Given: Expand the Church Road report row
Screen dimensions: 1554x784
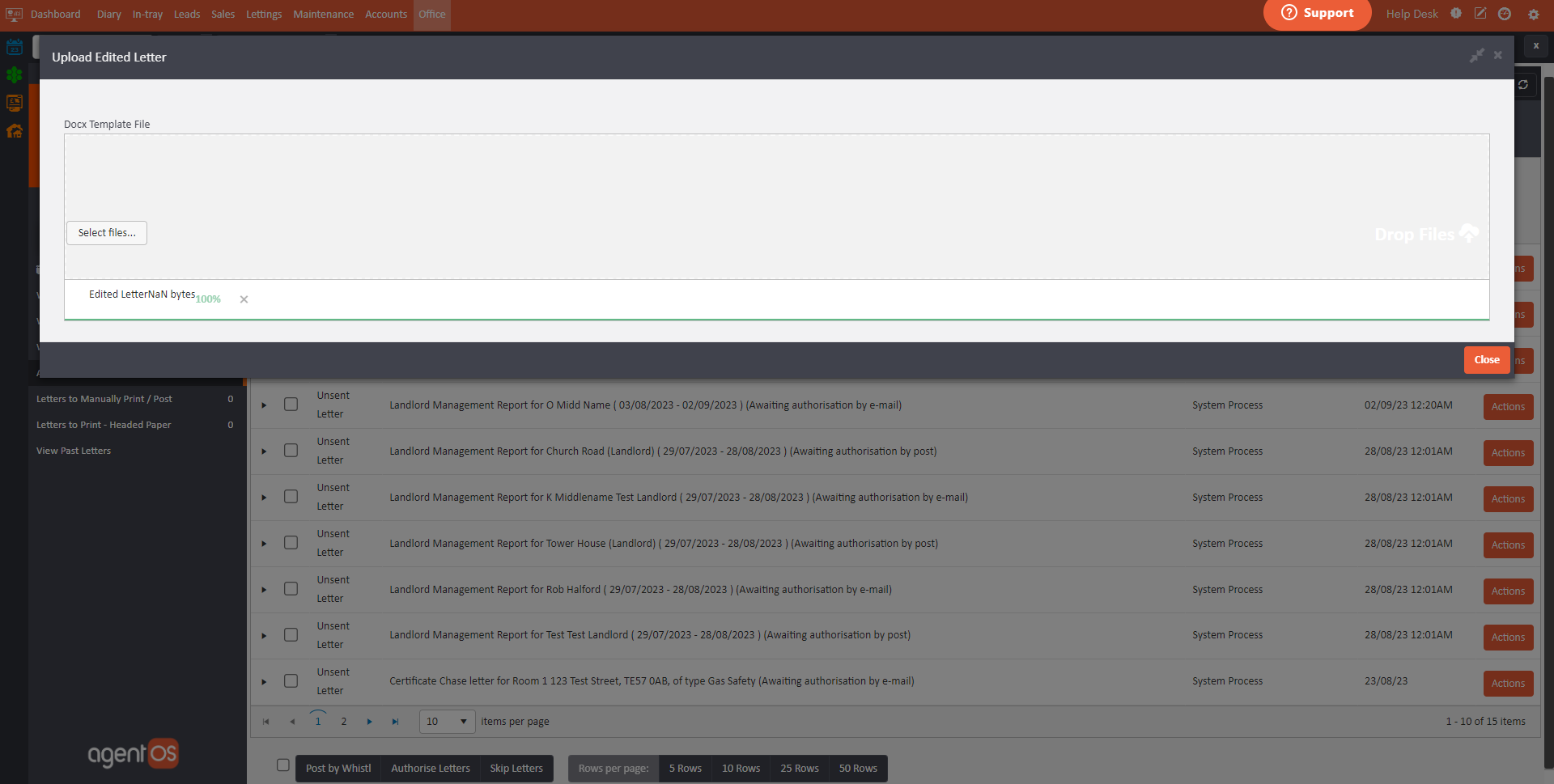Looking at the screenshot, I should 264,451.
